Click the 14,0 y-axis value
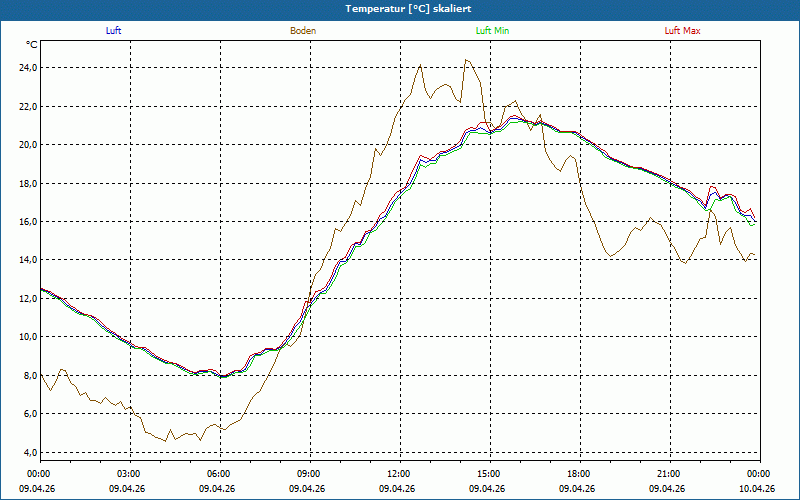 pos(28,260)
